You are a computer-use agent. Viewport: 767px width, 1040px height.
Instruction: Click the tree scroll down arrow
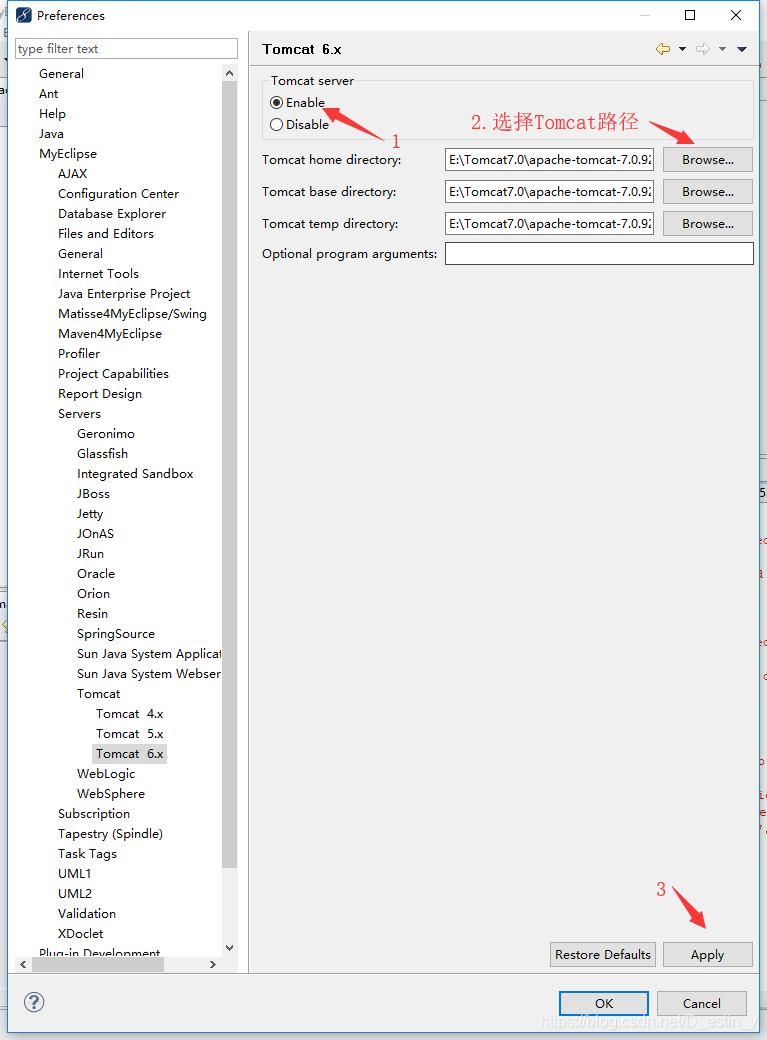pos(230,948)
